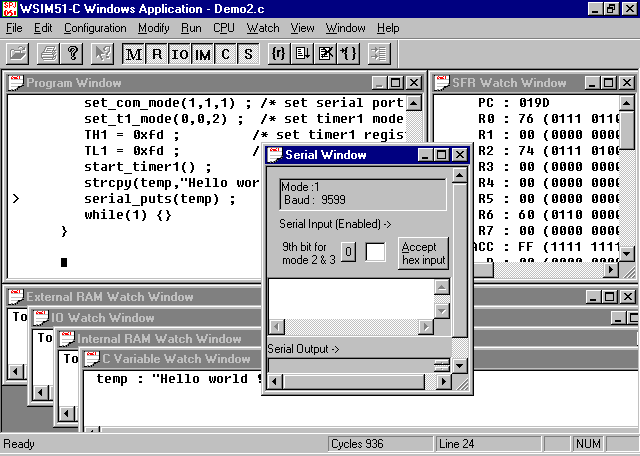The height and width of the screenshot is (456, 640).
Task: Click Program Window scroll up arrow
Action: pos(414,103)
